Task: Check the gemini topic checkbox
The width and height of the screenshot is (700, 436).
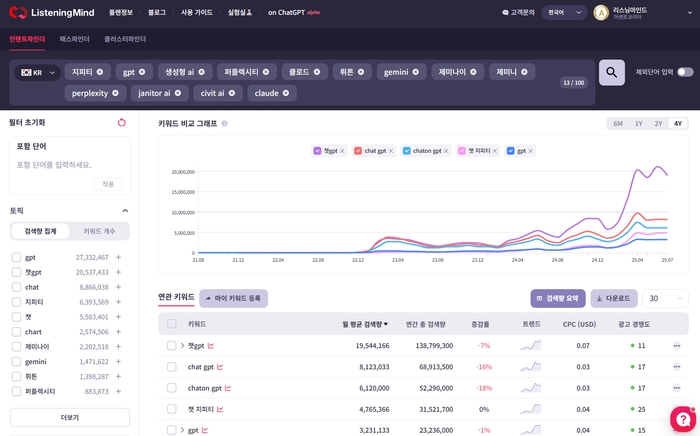Action: [x=17, y=361]
